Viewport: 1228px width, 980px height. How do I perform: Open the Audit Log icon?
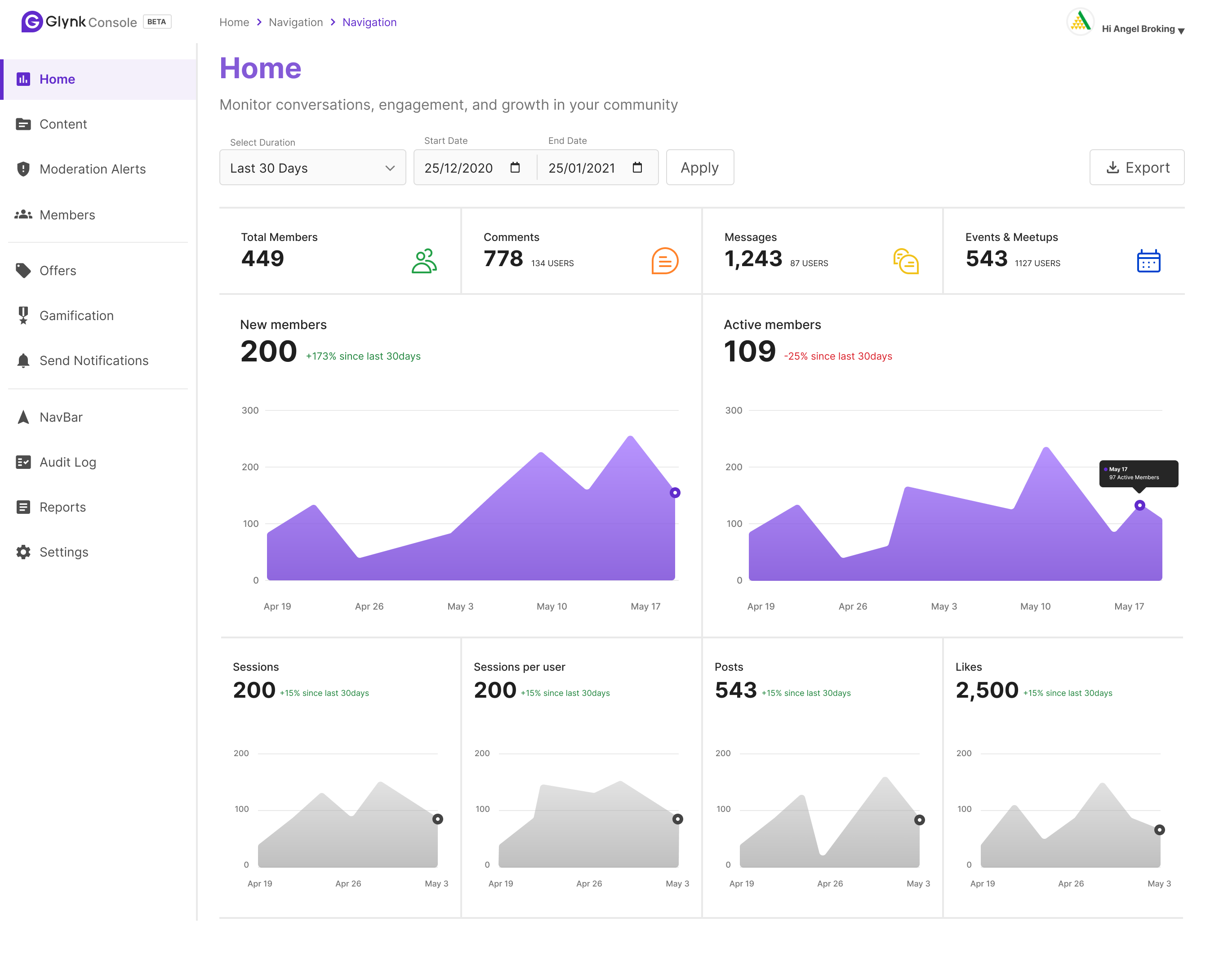click(23, 462)
